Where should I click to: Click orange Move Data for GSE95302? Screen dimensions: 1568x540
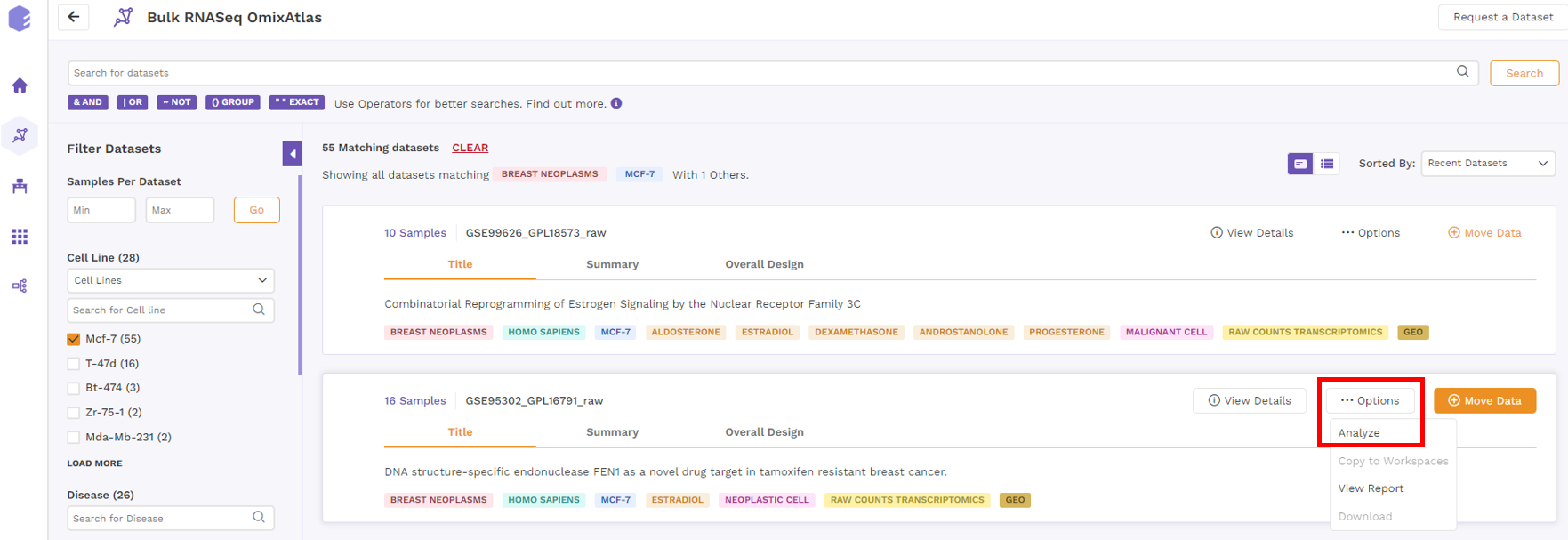(1484, 401)
